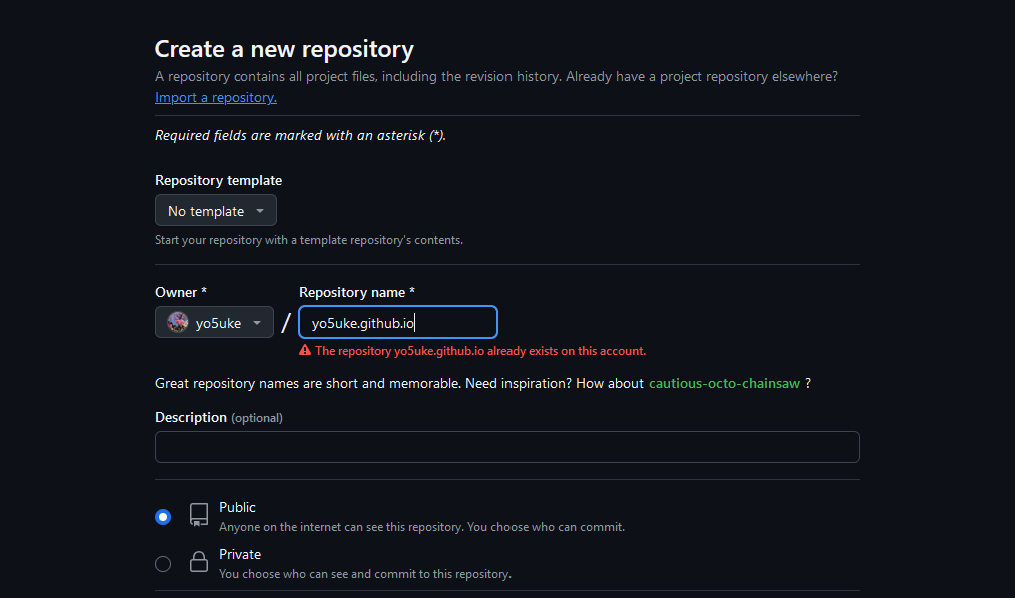Click the Description field label
The height and width of the screenshot is (598, 1015).
(x=191, y=417)
